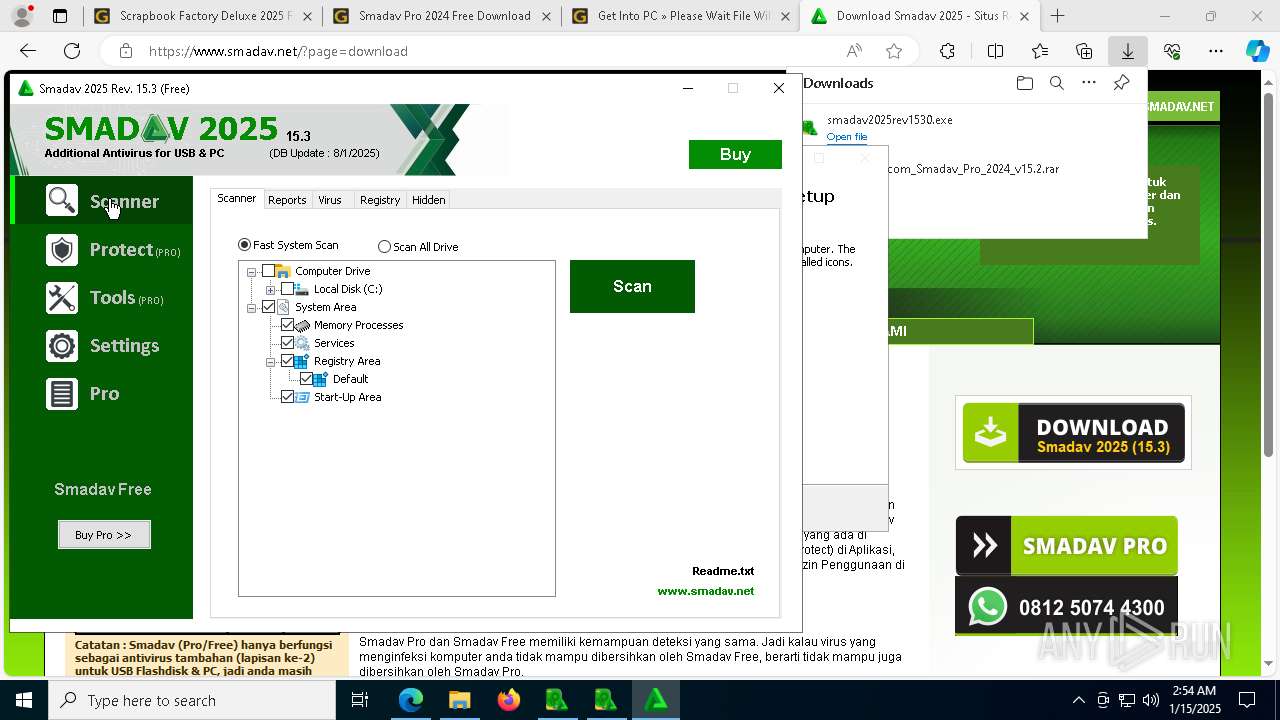Screen dimensions: 1280x720
Task: Open the www.smadav.net link
Action: coord(706,591)
